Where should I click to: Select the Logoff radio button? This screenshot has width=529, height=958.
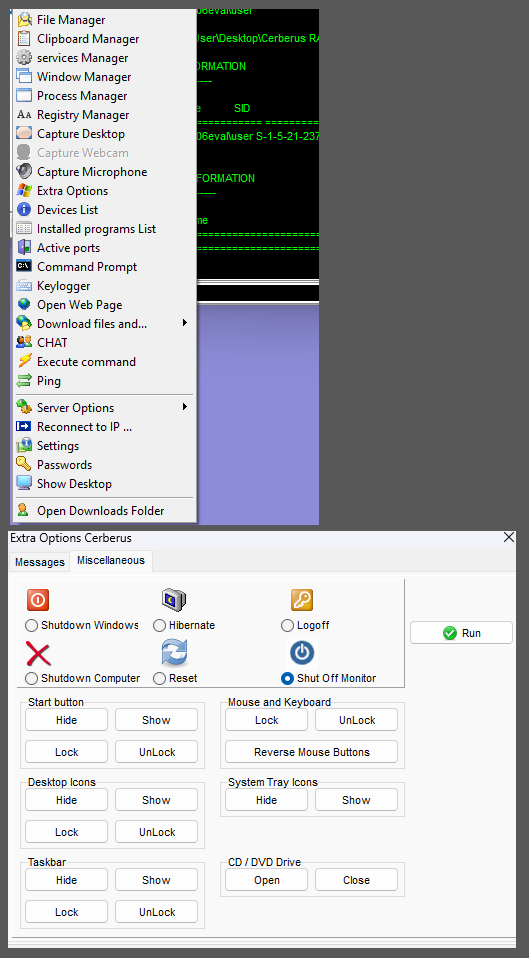click(287, 626)
